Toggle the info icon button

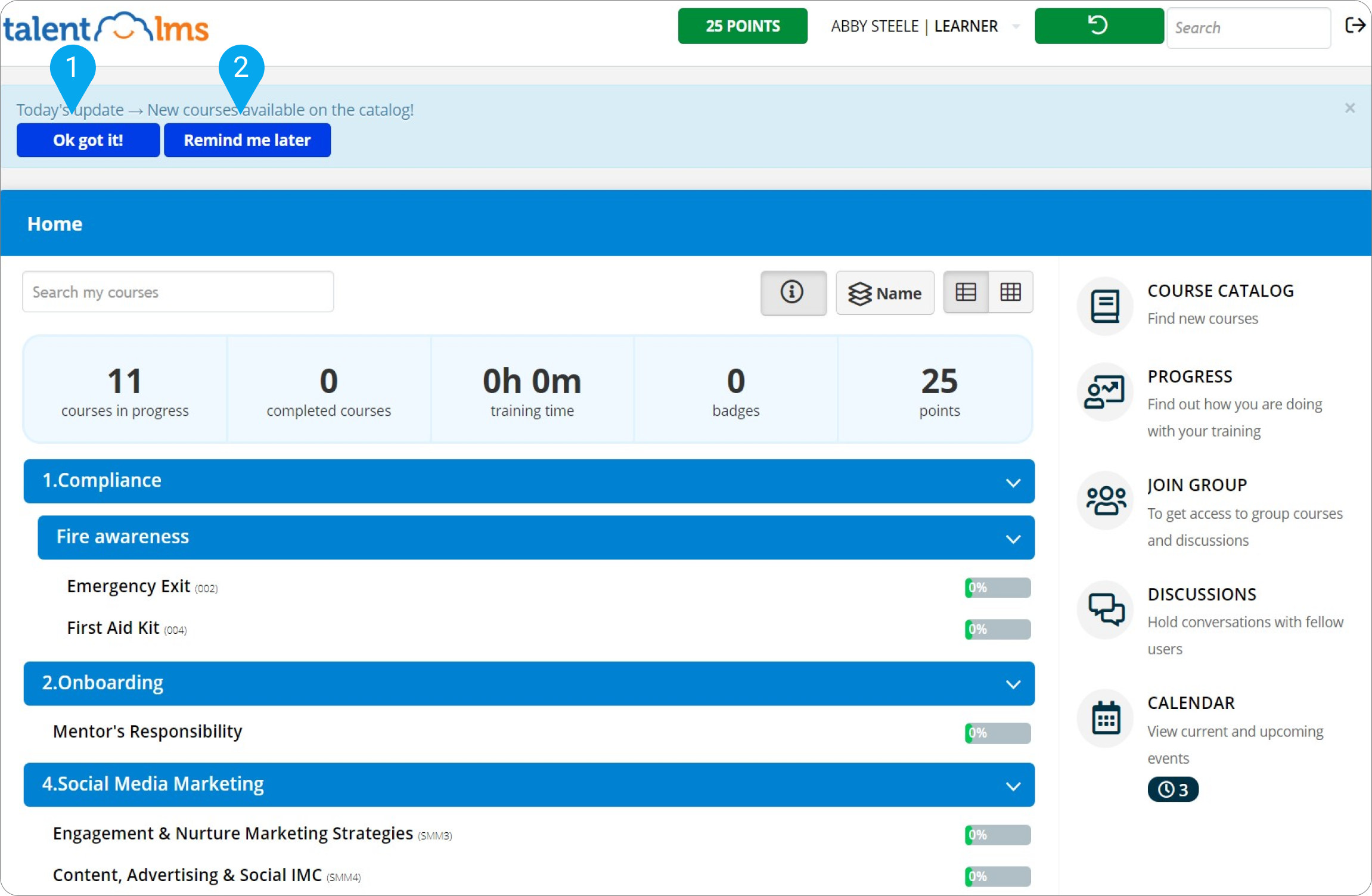coord(793,293)
